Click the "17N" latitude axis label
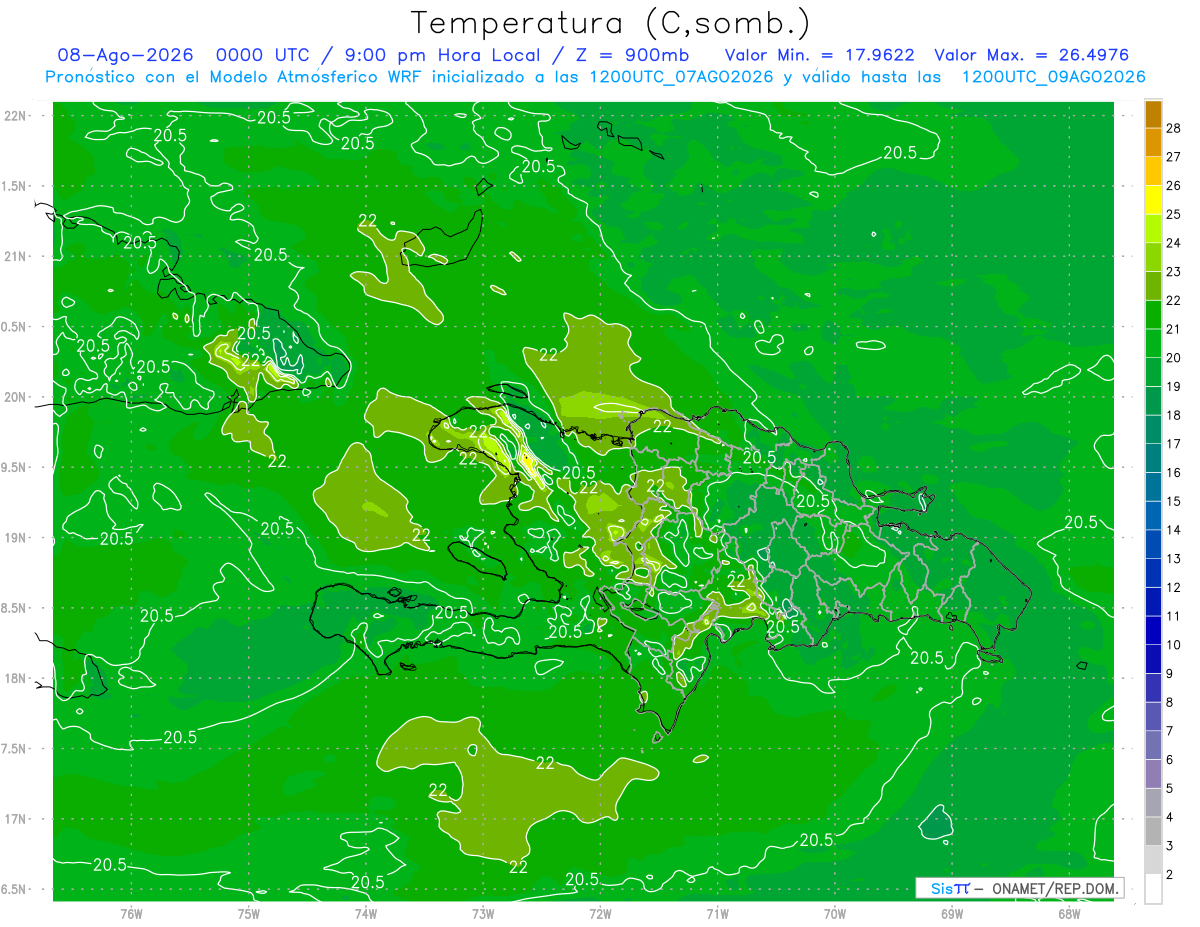Image resolution: width=1200 pixels, height=927 pixels. tap(15, 819)
